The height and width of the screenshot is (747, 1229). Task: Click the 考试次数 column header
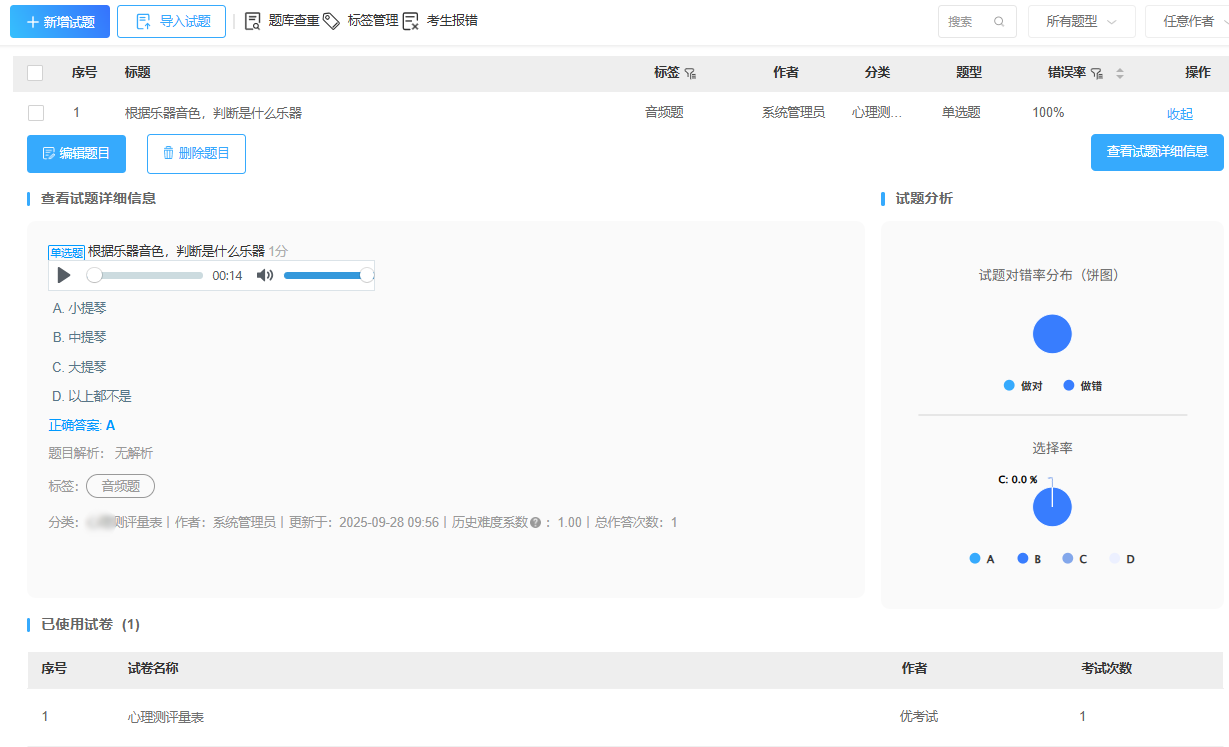1106,669
